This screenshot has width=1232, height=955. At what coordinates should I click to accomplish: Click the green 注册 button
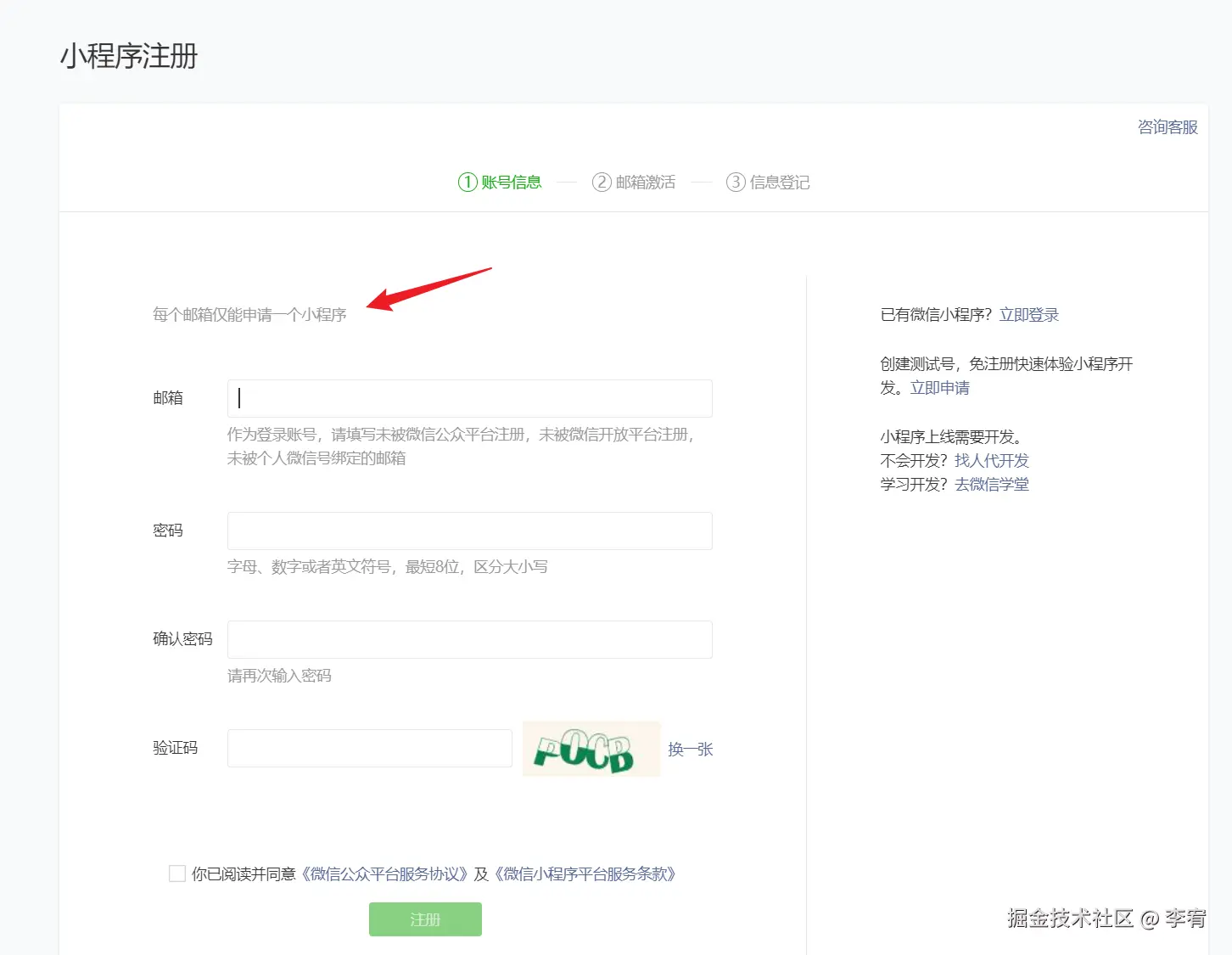coord(425,919)
